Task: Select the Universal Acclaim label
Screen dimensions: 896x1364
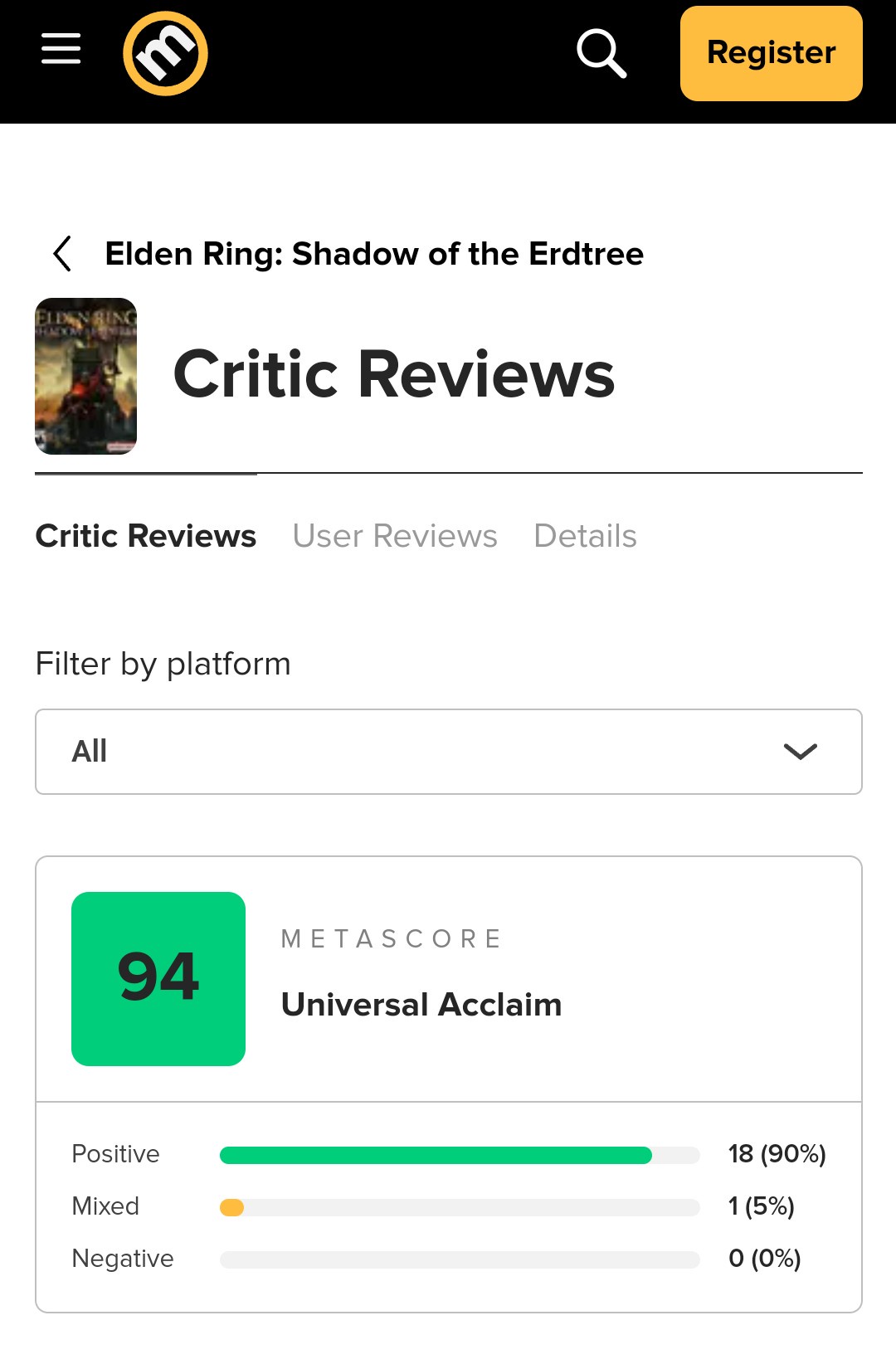Action: (421, 1005)
